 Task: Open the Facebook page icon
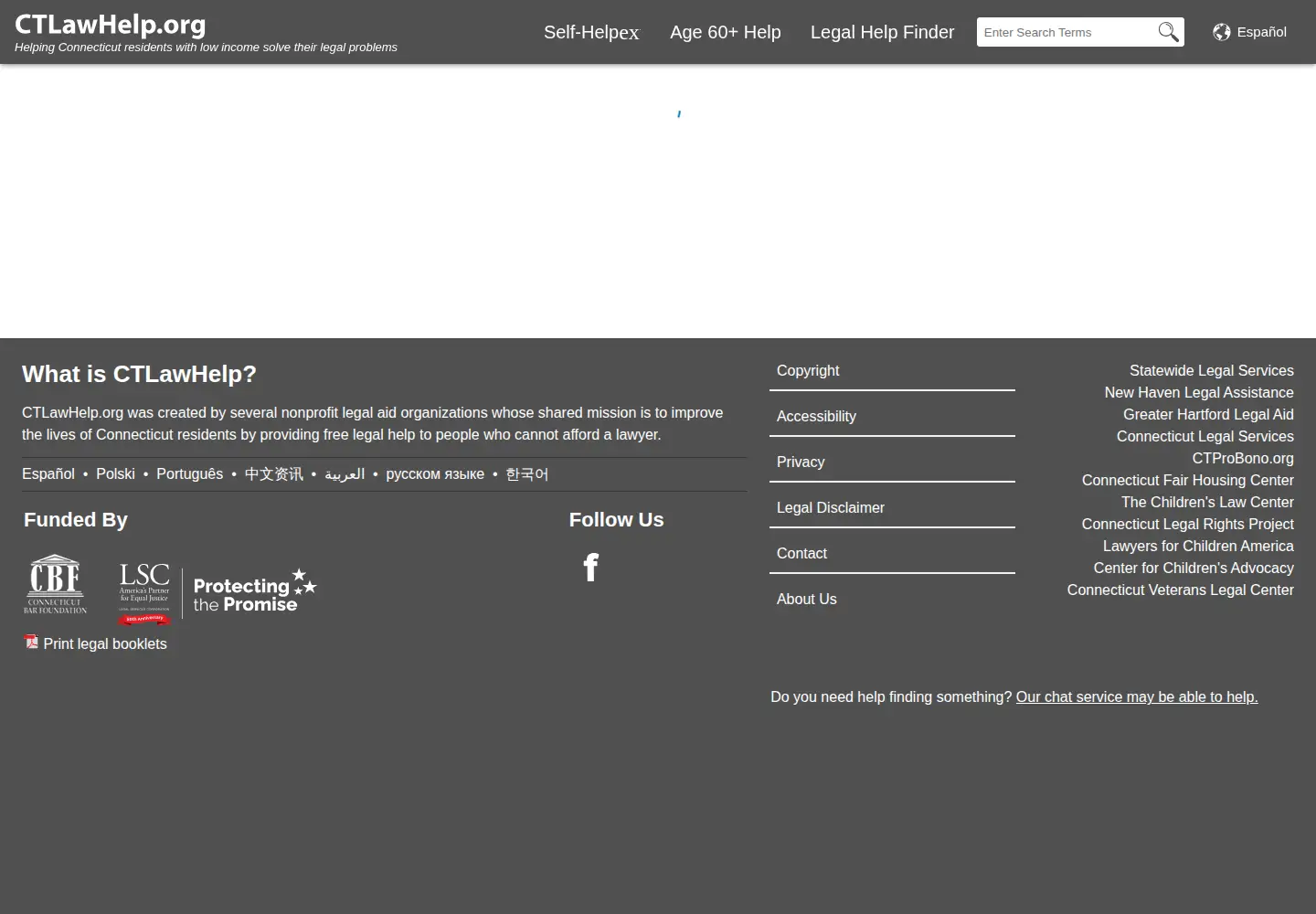[x=591, y=568]
